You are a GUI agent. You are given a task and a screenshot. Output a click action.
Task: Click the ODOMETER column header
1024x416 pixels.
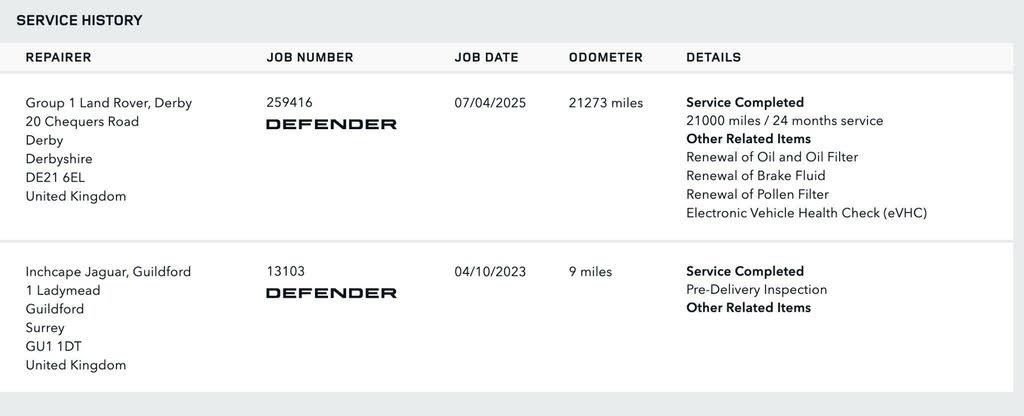point(605,57)
